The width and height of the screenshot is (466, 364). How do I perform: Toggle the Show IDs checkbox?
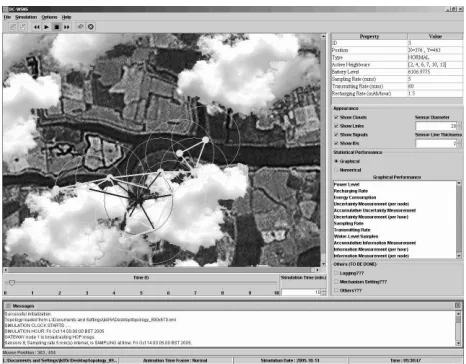336,143
